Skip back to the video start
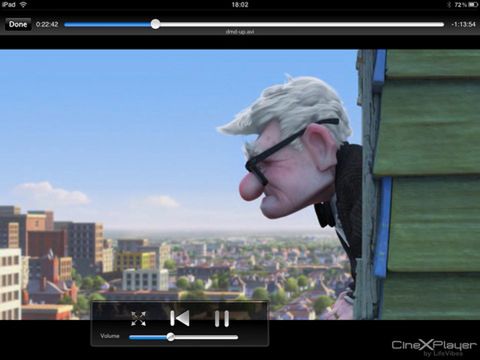Image resolution: width=480 pixels, height=360 pixels. point(180,319)
